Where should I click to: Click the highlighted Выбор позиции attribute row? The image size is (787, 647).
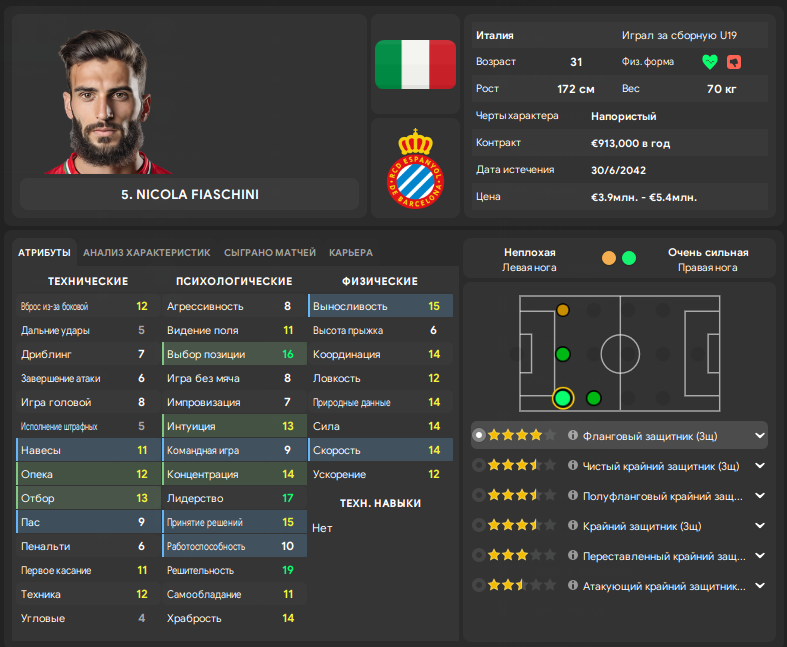(x=234, y=354)
